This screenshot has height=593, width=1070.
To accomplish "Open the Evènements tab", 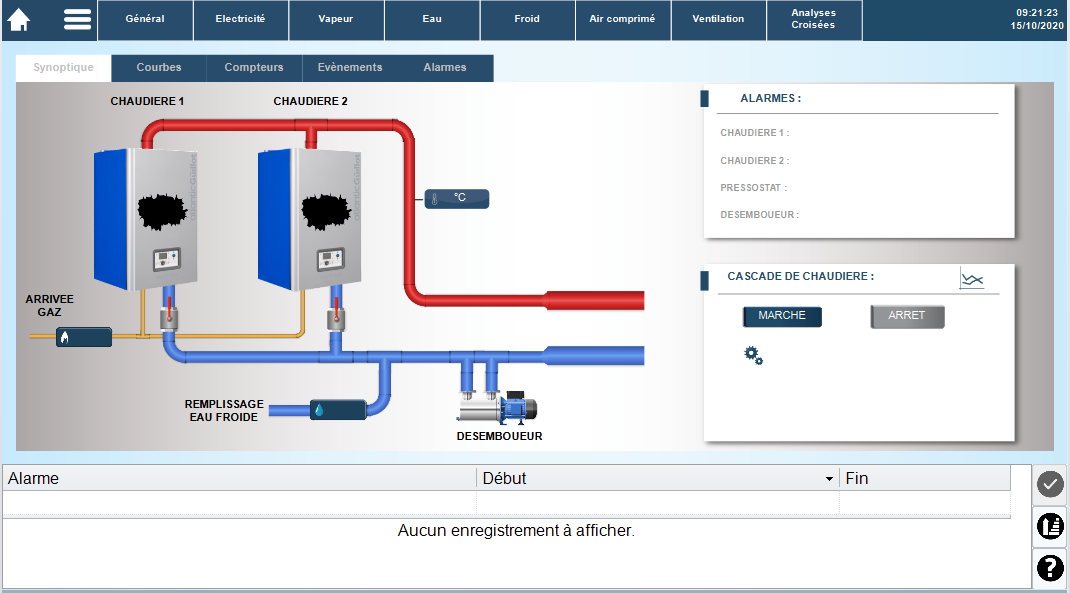I will 350,68.
